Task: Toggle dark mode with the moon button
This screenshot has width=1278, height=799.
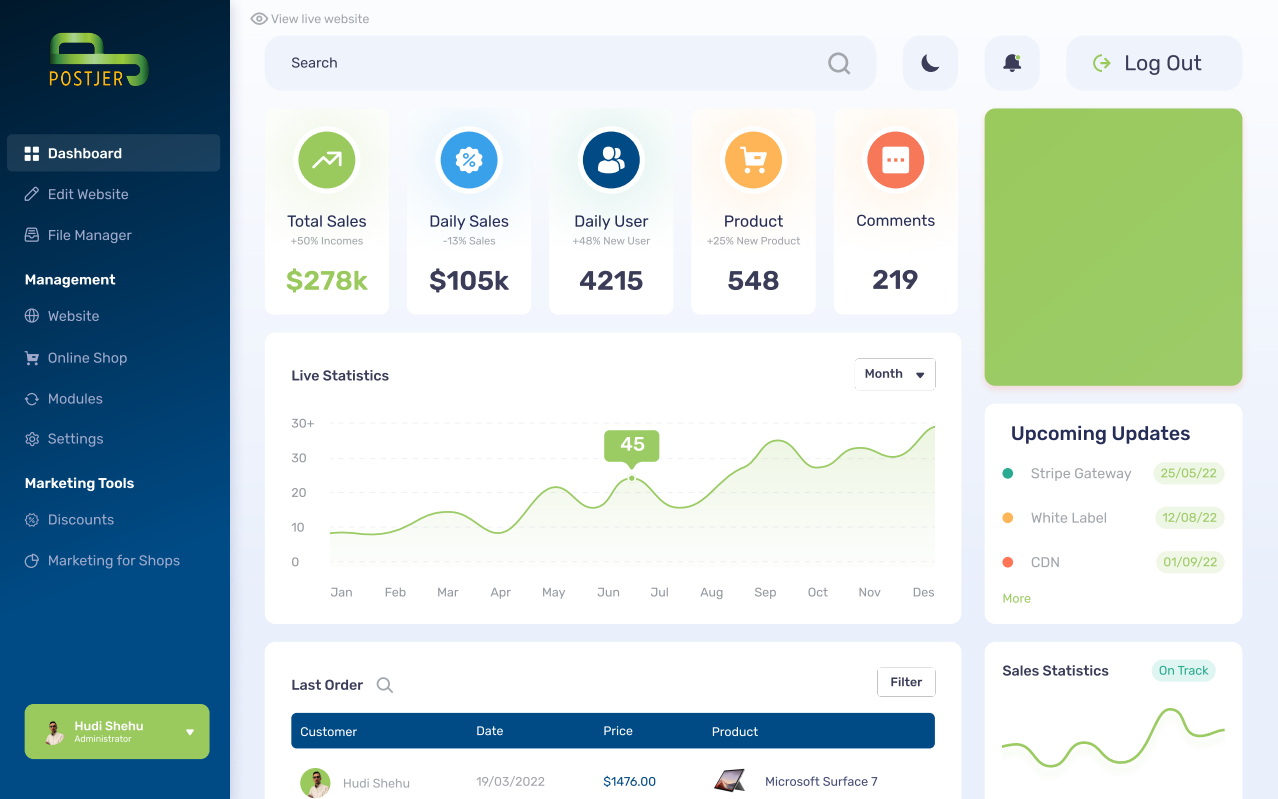Action: [930, 63]
